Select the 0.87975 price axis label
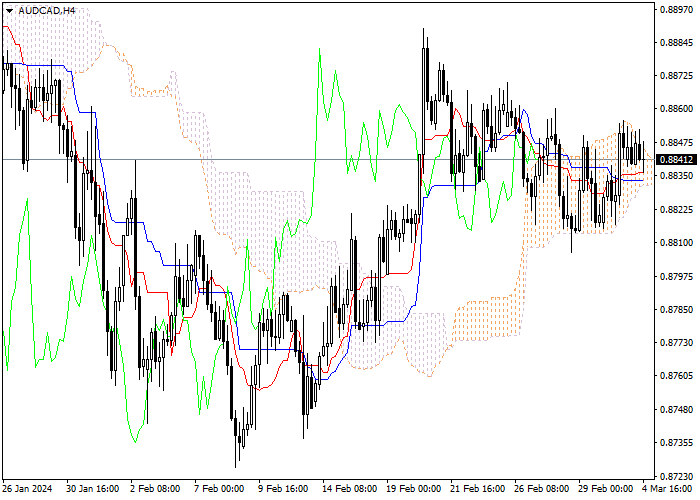The width and height of the screenshot is (700, 500). pos(676,276)
